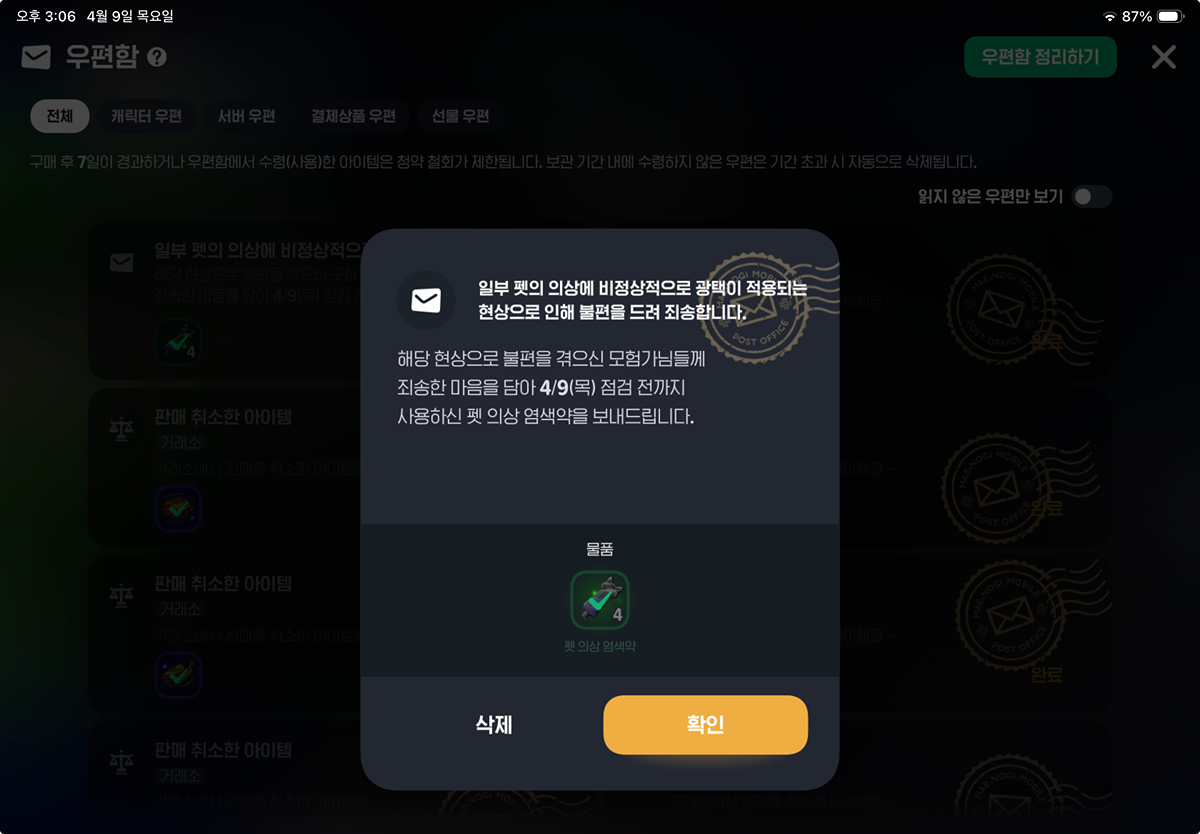Click the 펫 의상 염색약 item icon in dialog

(600, 600)
